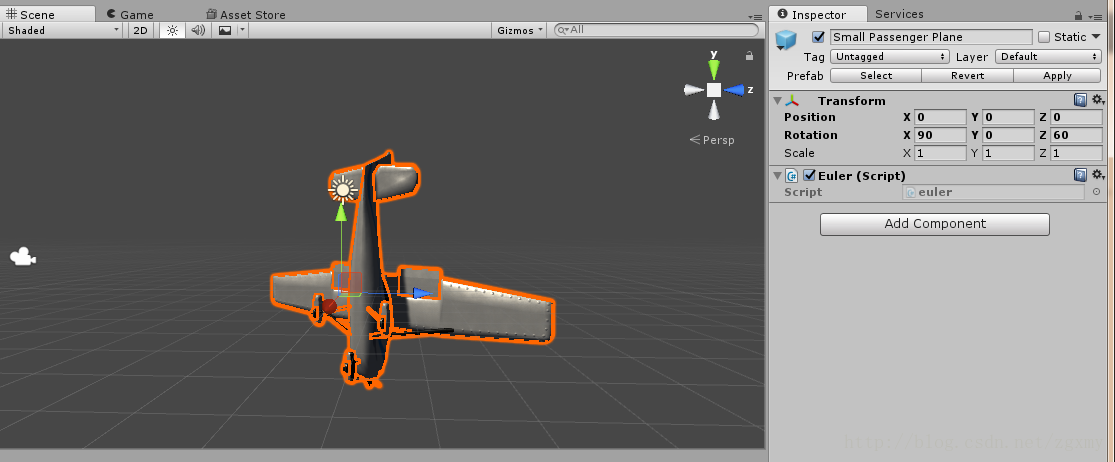The width and height of the screenshot is (1115, 462).
Task: Click the green Y axis gizmo cone
Action: click(x=713, y=68)
